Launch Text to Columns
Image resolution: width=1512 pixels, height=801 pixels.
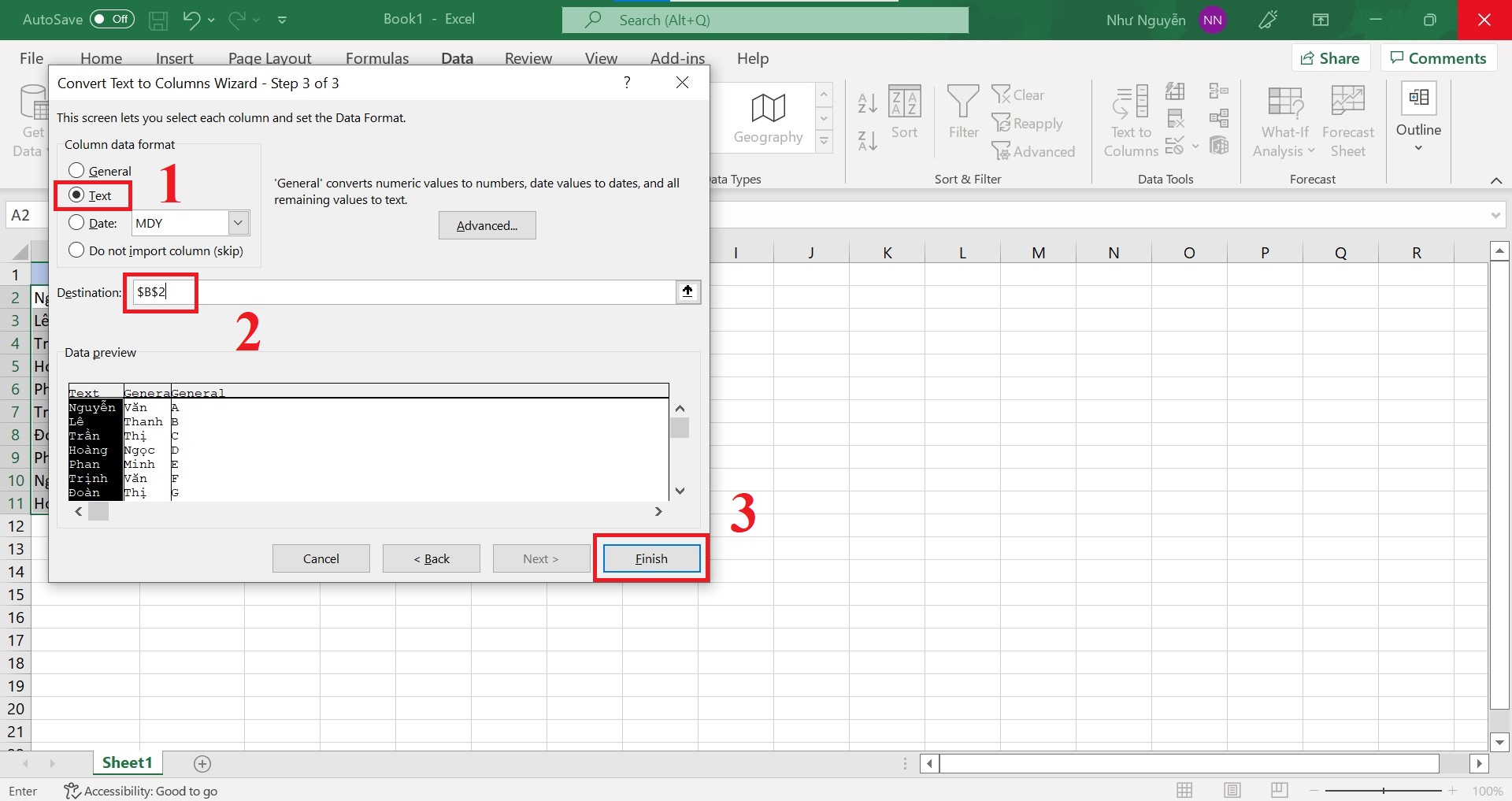(1130, 120)
